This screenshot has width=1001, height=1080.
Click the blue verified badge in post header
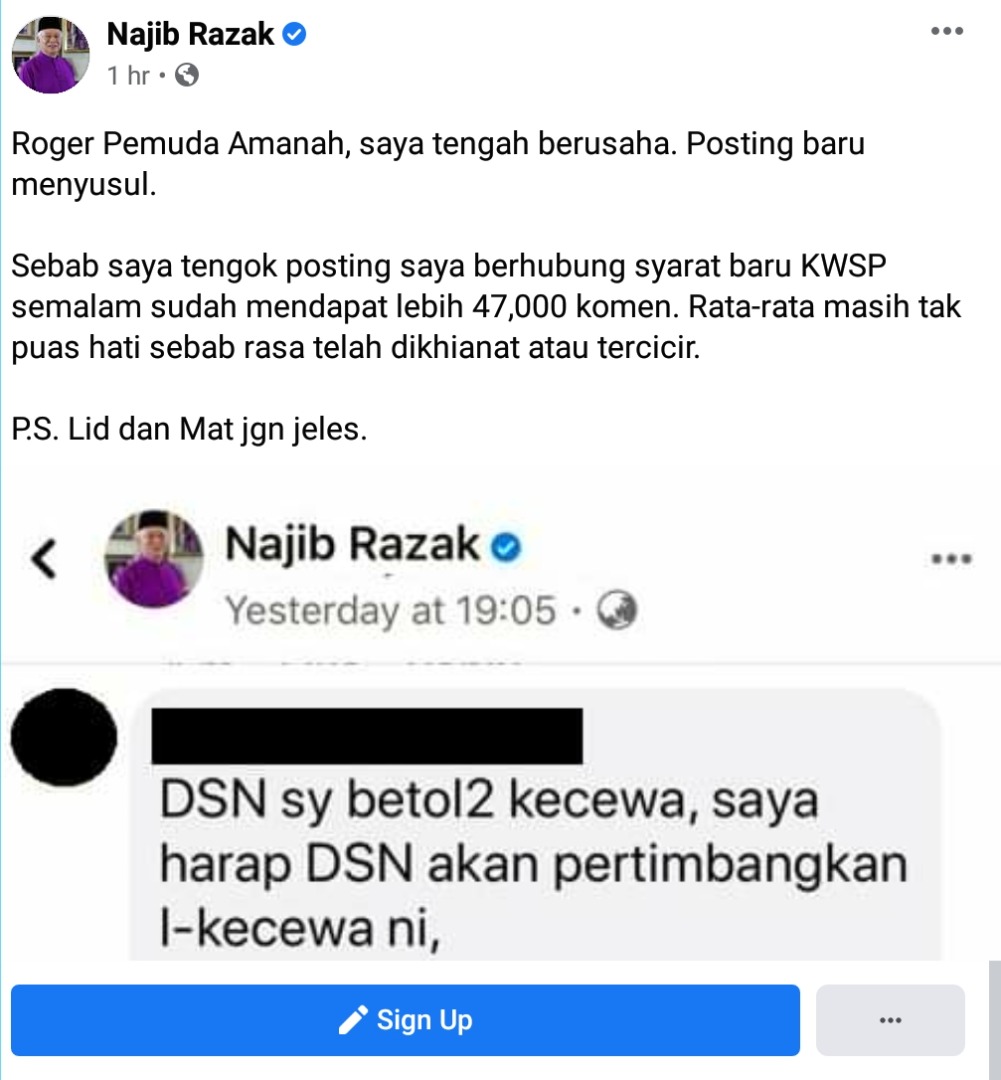pos(294,34)
